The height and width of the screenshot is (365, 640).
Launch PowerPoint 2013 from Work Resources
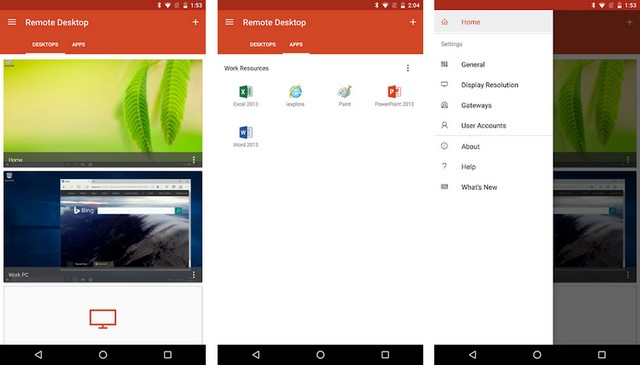pyautogui.click(x=394, y=96)
